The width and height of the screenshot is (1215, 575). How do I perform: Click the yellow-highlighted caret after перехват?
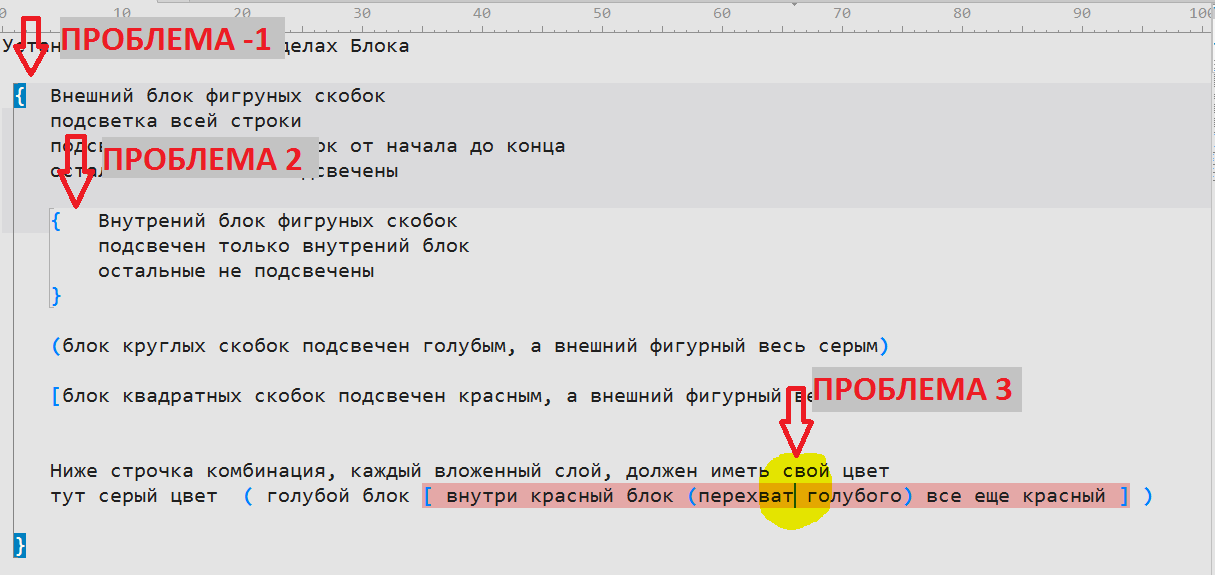point(795,496)
